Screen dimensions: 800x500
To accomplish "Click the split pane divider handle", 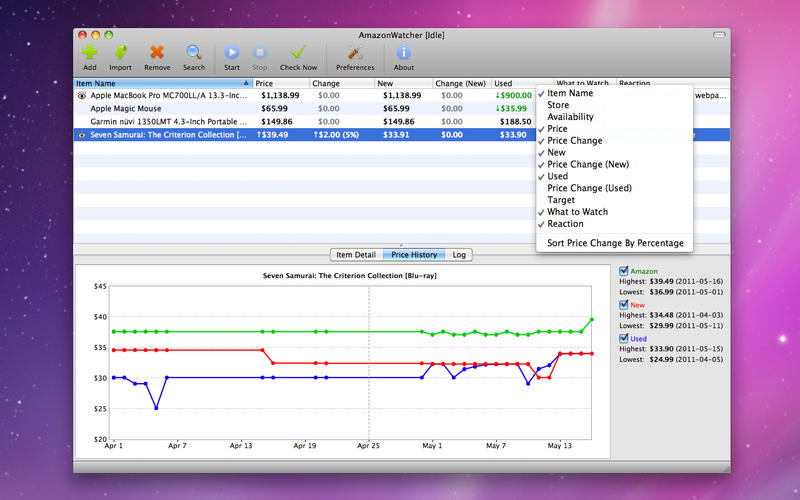I will [x=402, y=245].
